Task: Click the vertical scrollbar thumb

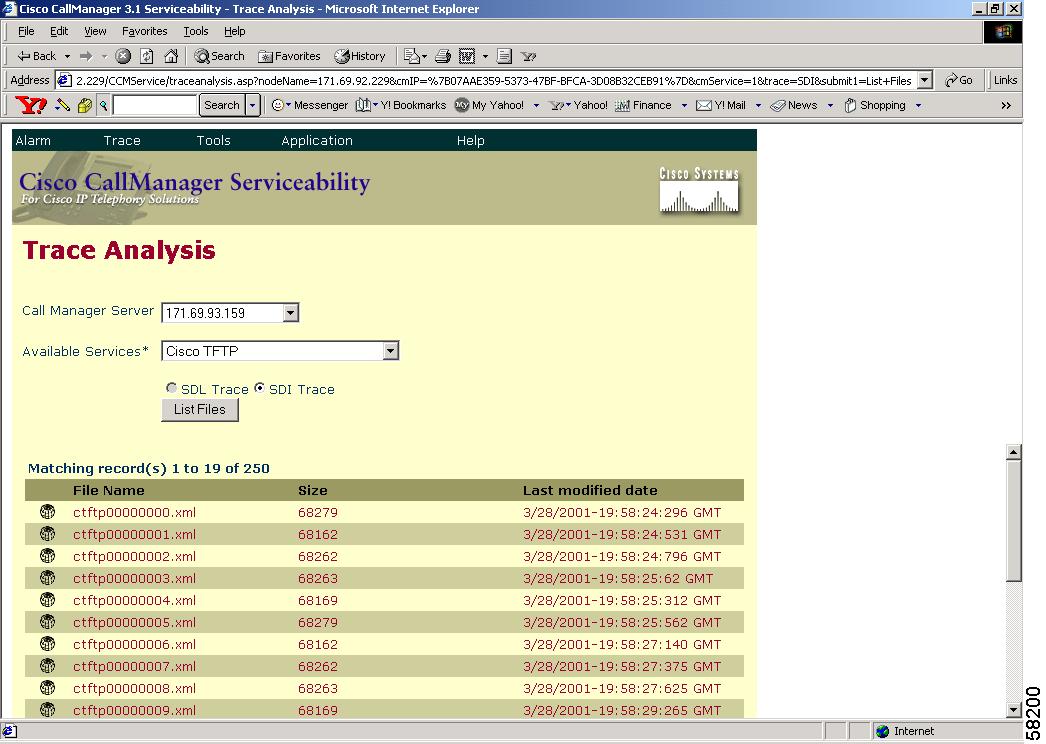Action: pos(1013,520)
